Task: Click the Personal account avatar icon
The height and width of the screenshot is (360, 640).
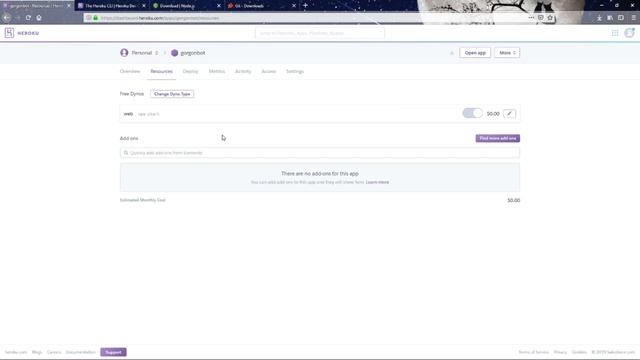Action: coord(124,53)
